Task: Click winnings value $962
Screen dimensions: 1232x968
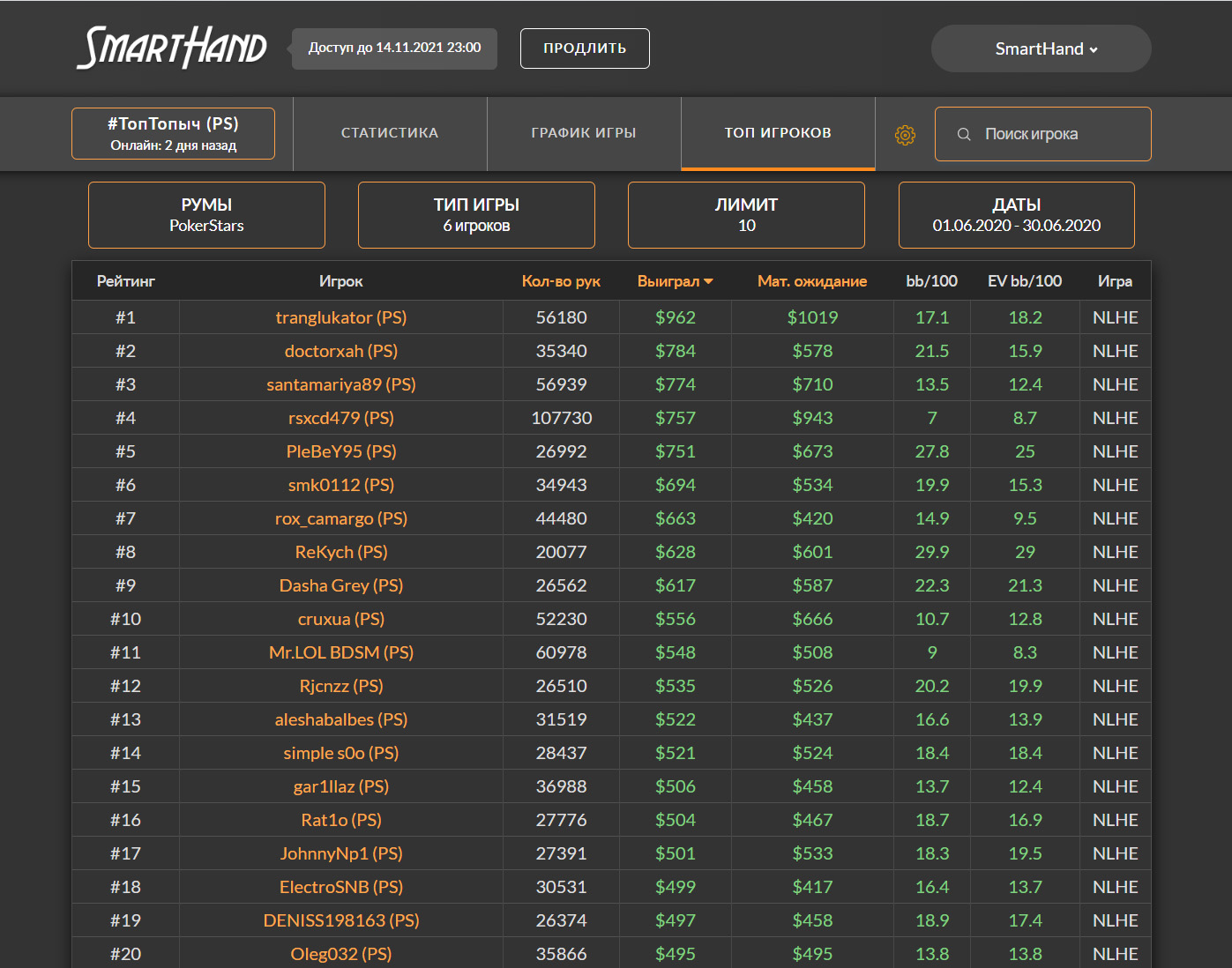Action: coord(676,317)
